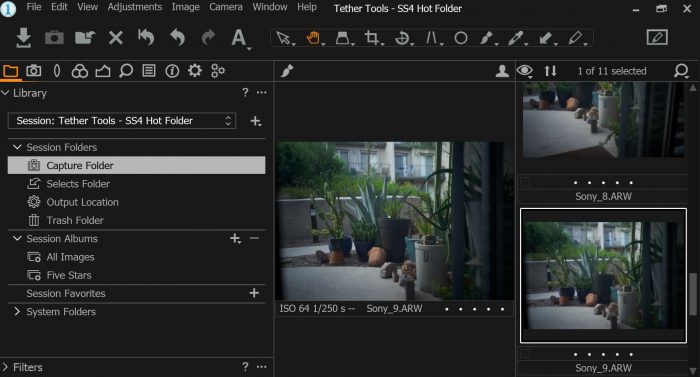Click the Import images icon
Viewport: 700px width, 377px height.
click(x=23, y=38)
